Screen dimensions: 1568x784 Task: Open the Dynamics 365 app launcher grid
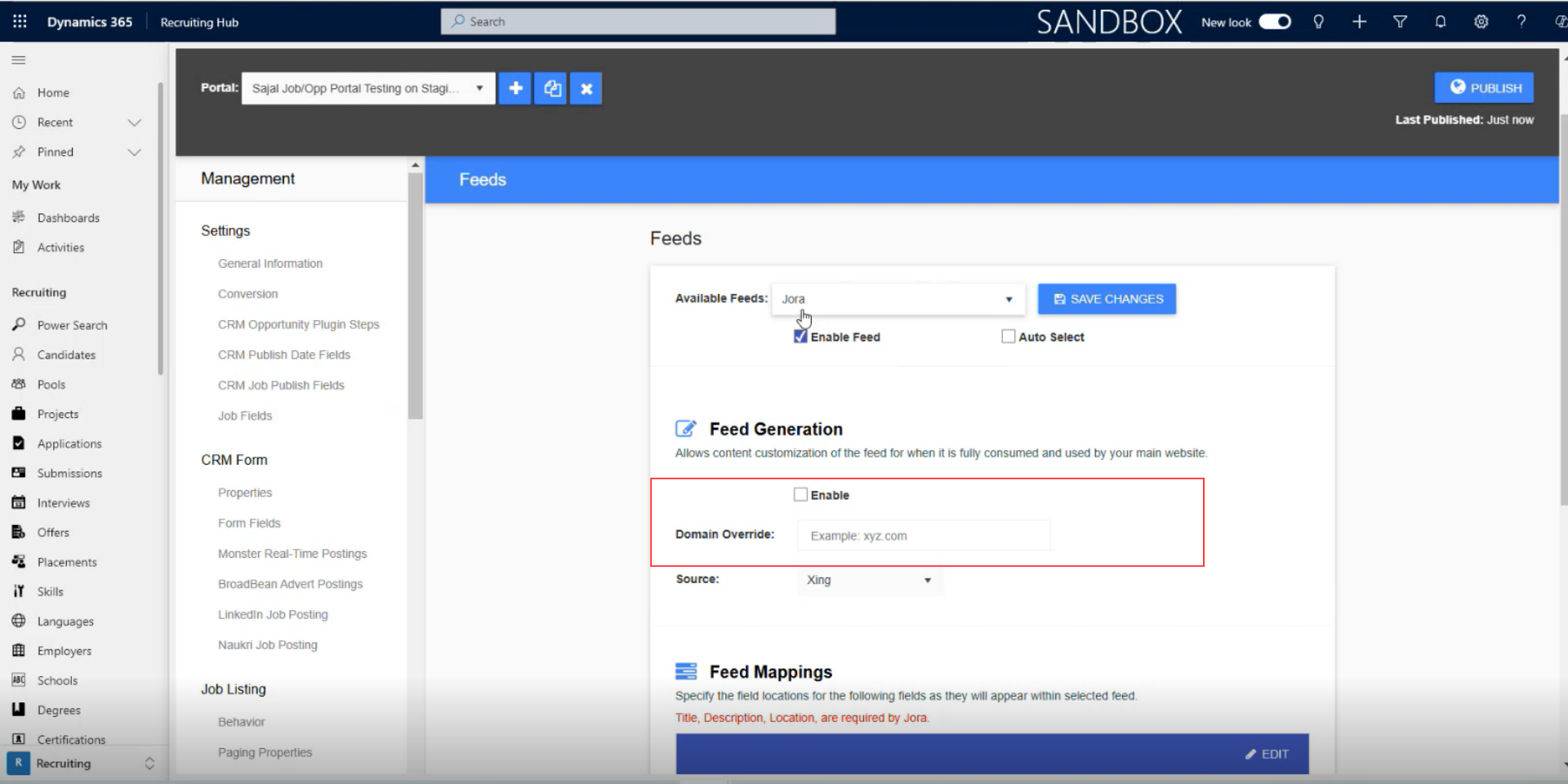(20, 22)
